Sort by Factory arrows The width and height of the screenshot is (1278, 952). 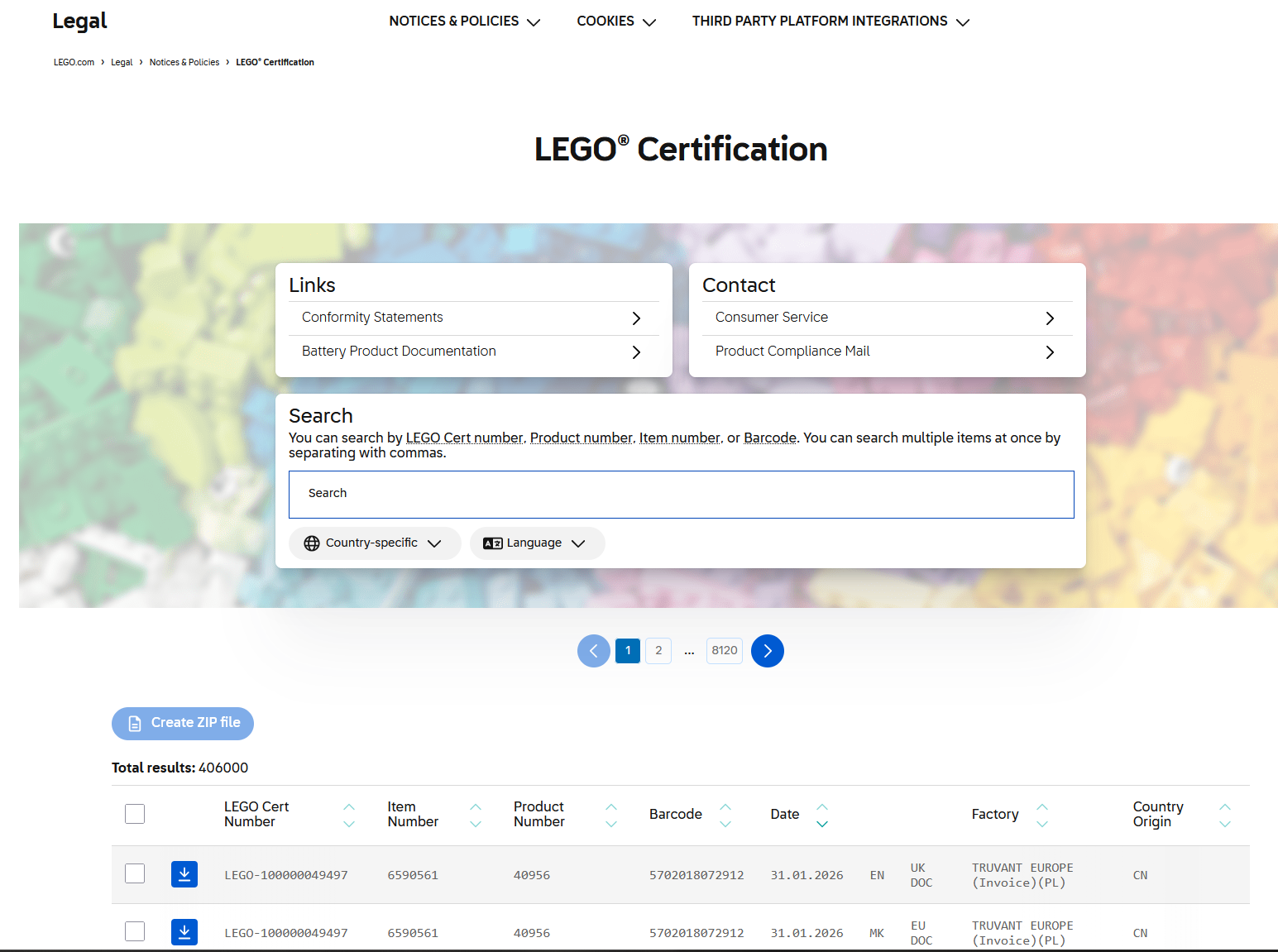point(1042,815)
